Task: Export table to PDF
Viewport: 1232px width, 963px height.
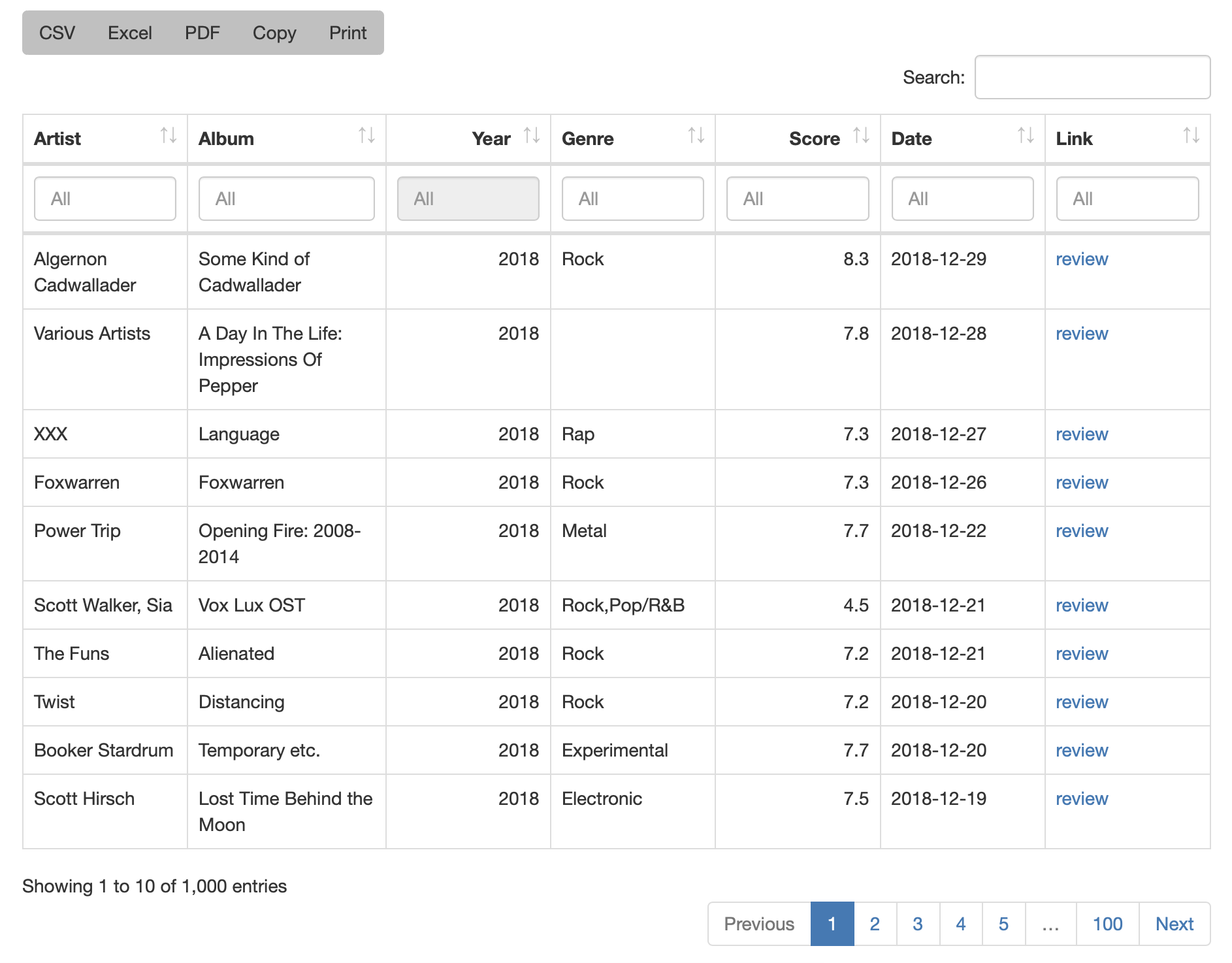Action: click(203, 33)
